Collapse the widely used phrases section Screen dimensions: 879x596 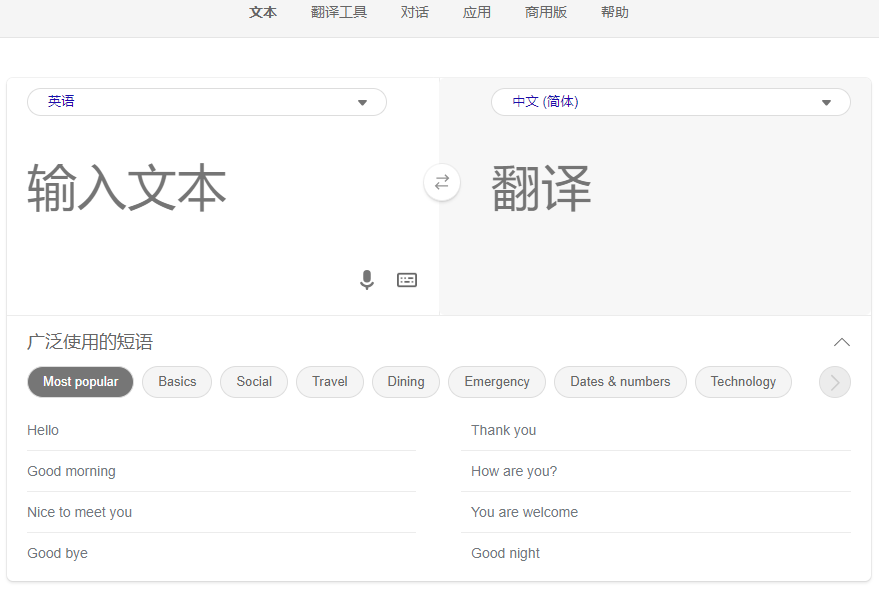pyautogui.click(x=842, y=342)
